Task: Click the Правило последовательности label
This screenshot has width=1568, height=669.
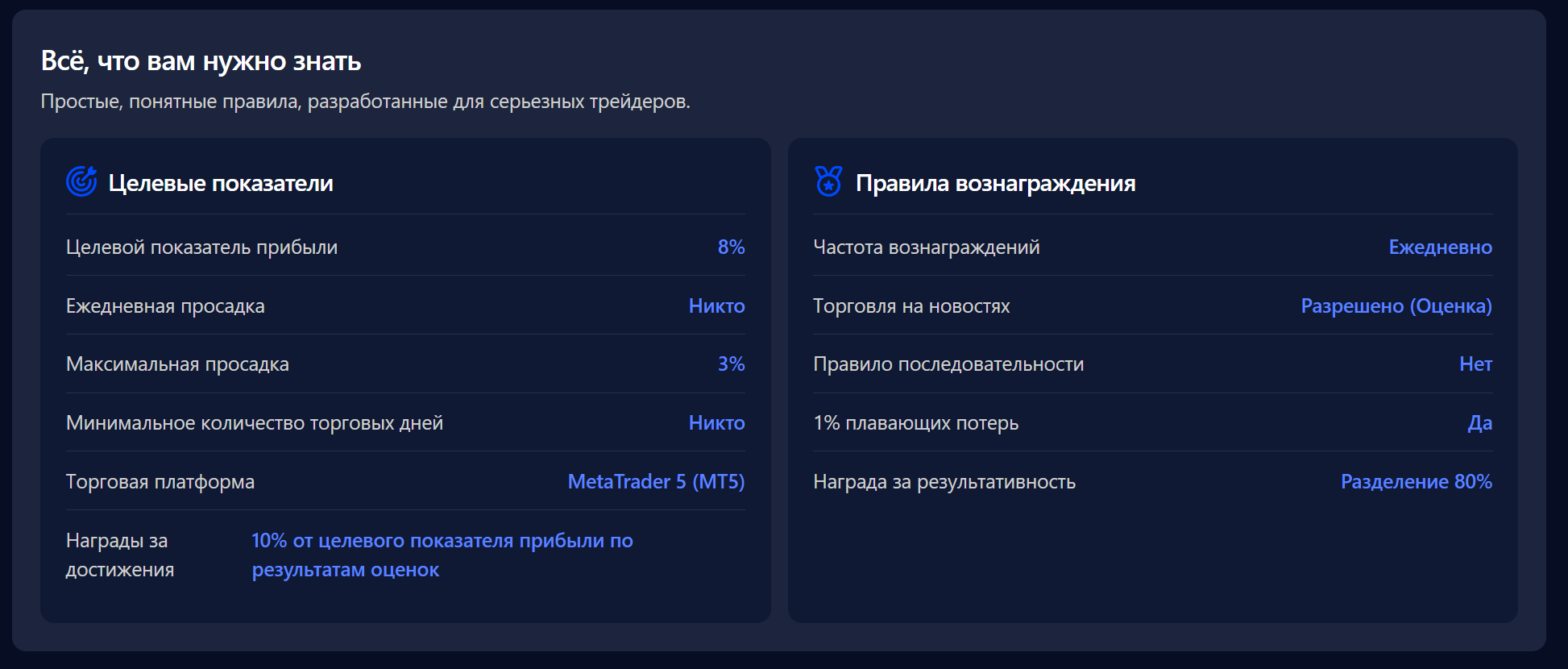Action: pyautogui.click(x=948, y=364)
